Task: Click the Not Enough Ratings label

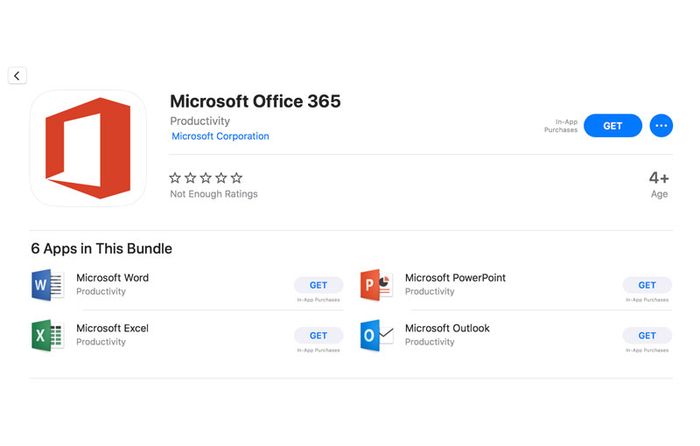Action: coord(214,194)
